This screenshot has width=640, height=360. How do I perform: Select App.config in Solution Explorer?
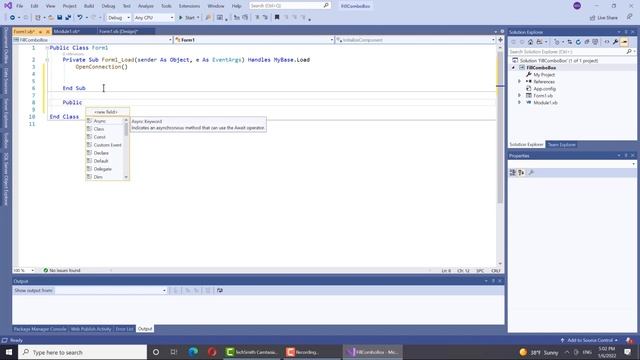tap(544, 89)
